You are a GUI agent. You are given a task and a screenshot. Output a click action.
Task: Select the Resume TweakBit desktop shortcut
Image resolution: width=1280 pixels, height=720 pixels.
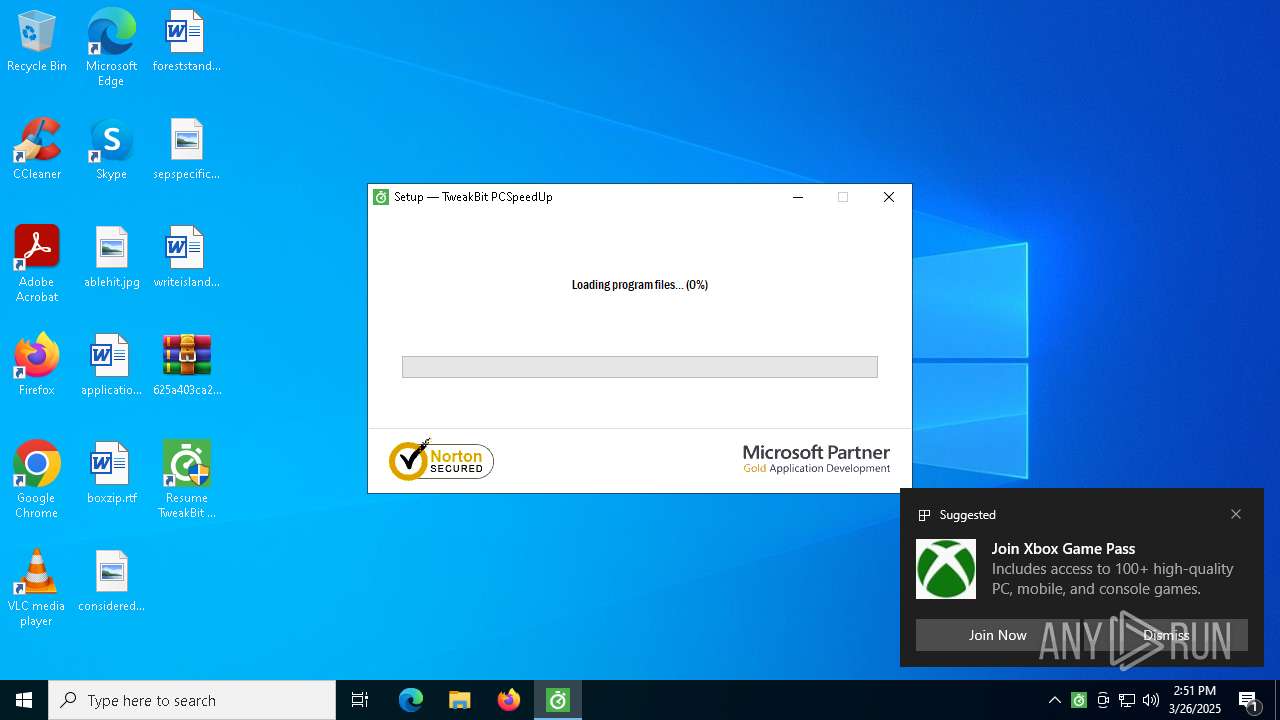[x=186, y=480]
